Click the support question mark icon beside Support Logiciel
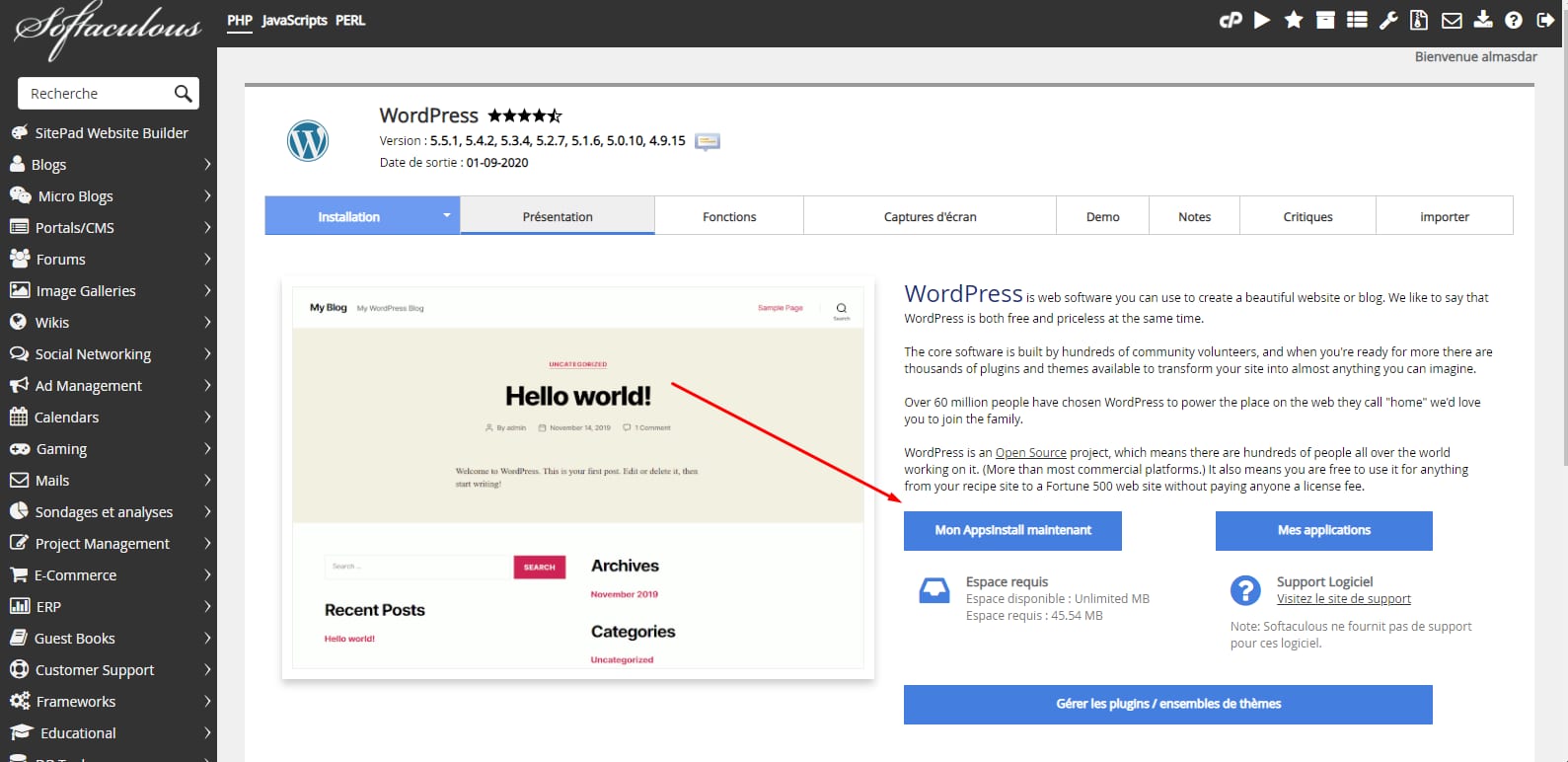The height and width of the screenshot is (762, 1568). click(x=1245, y=590)
